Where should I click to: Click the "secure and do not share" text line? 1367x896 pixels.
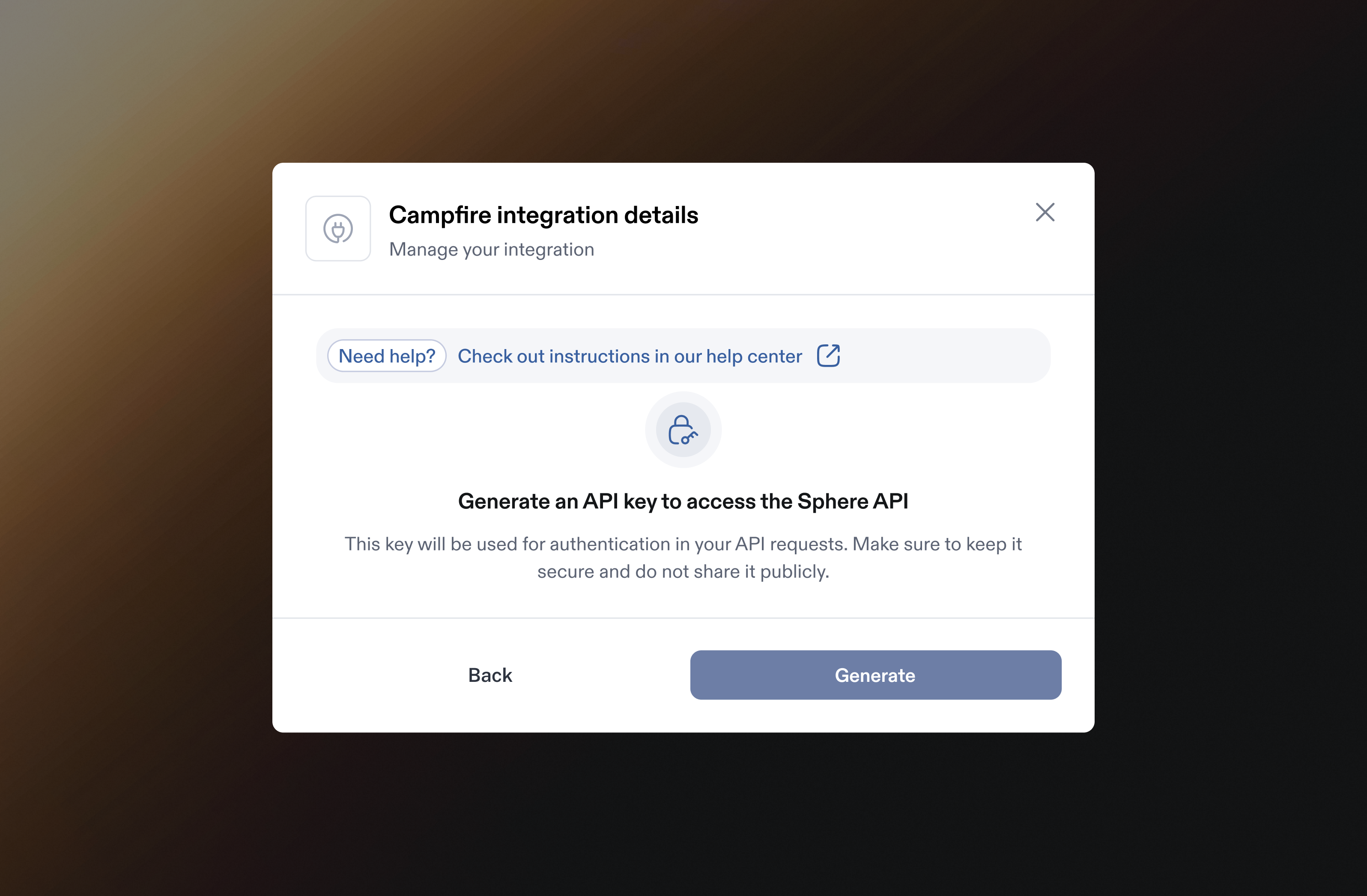[683, 572]
